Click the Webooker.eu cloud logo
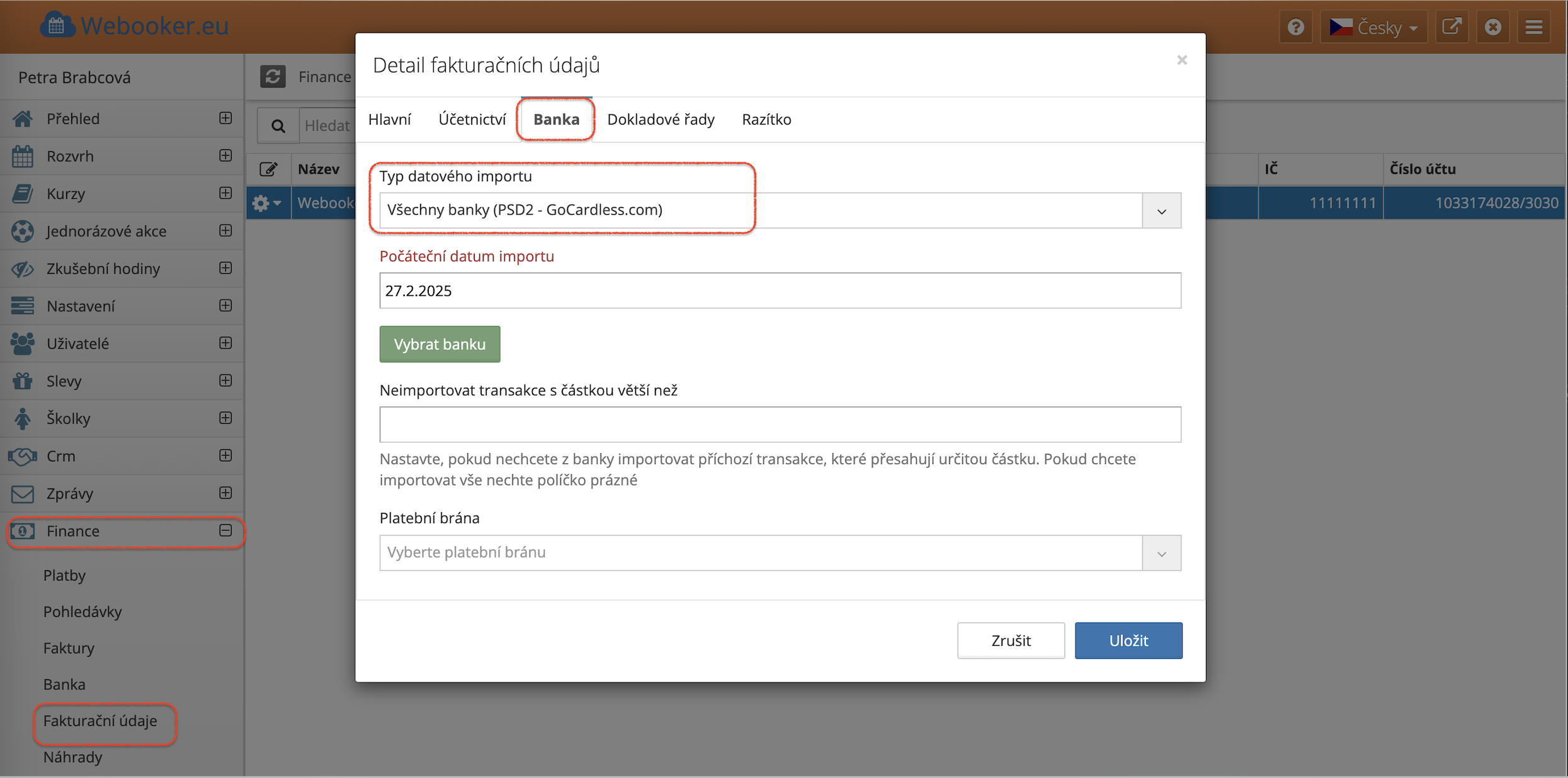Screen dimensions: 1568x778 [58, 26]
